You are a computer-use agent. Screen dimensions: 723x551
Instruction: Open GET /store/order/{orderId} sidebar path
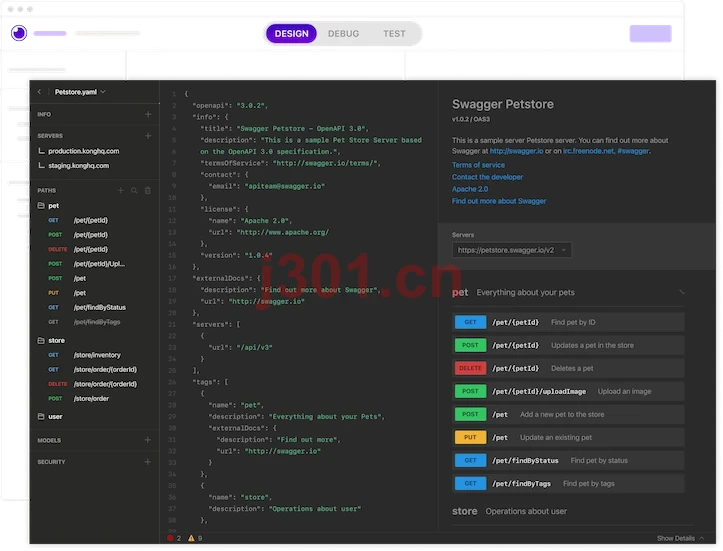(x=93, y=369)
